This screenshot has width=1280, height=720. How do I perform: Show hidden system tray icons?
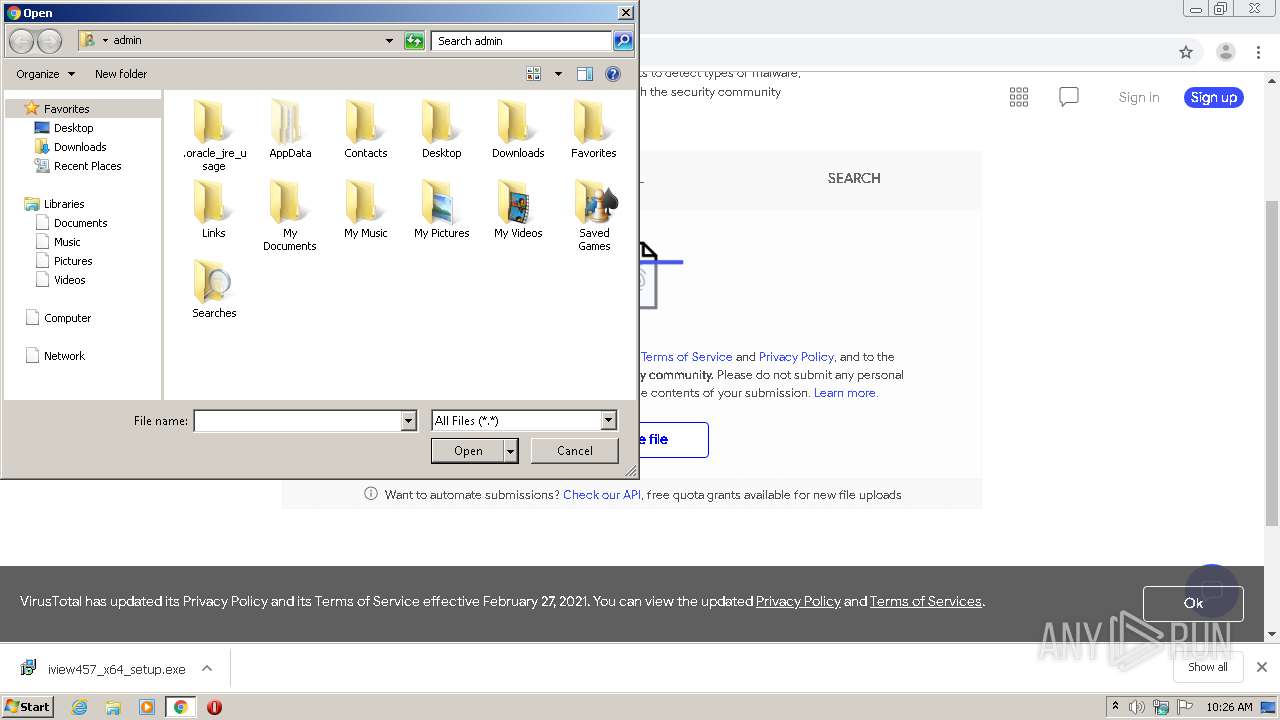[x=1115, y=707]
